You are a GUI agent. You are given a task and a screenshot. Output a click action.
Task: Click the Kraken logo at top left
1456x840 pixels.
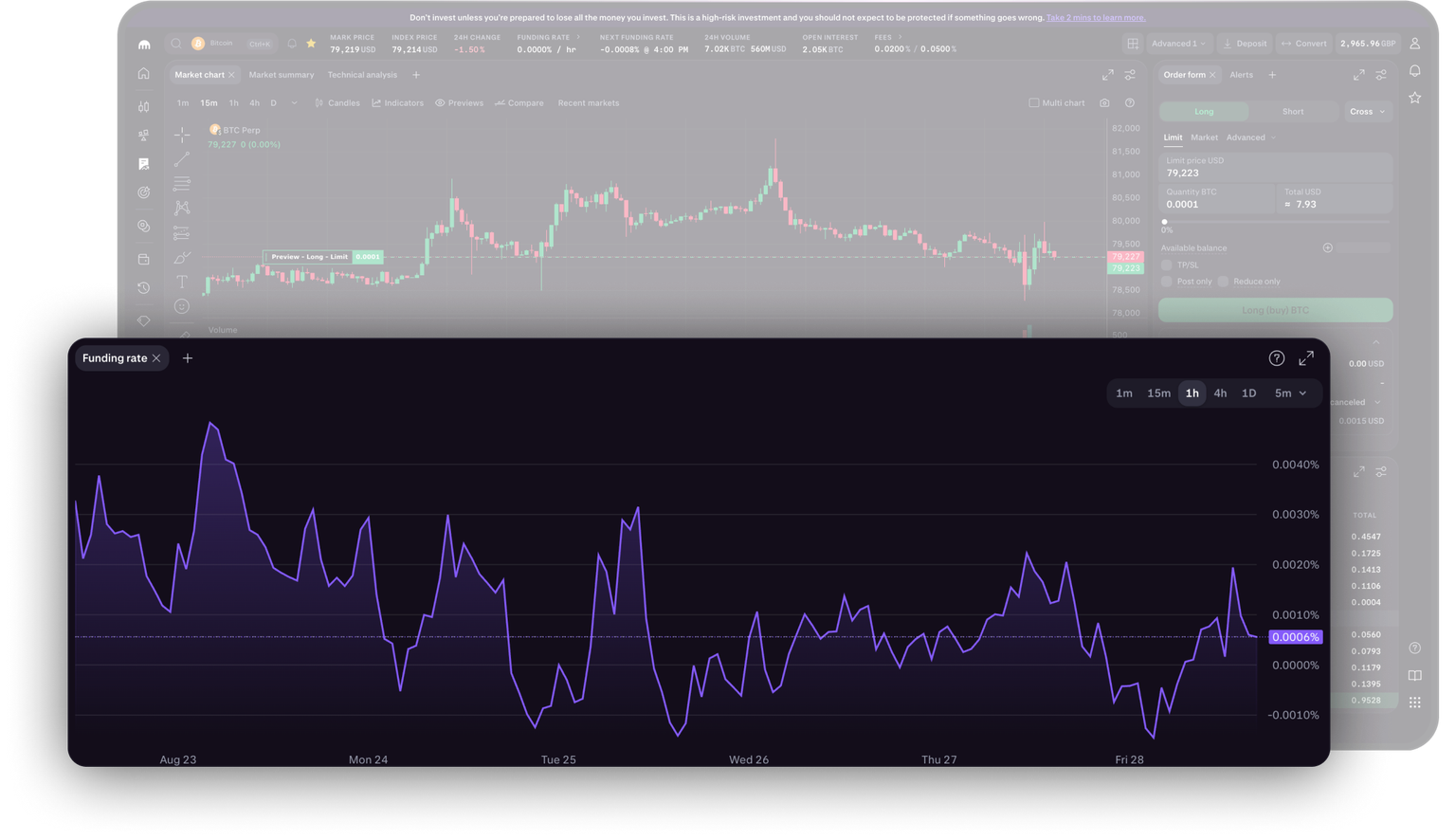pyautogui.click(x=144, y=45)
